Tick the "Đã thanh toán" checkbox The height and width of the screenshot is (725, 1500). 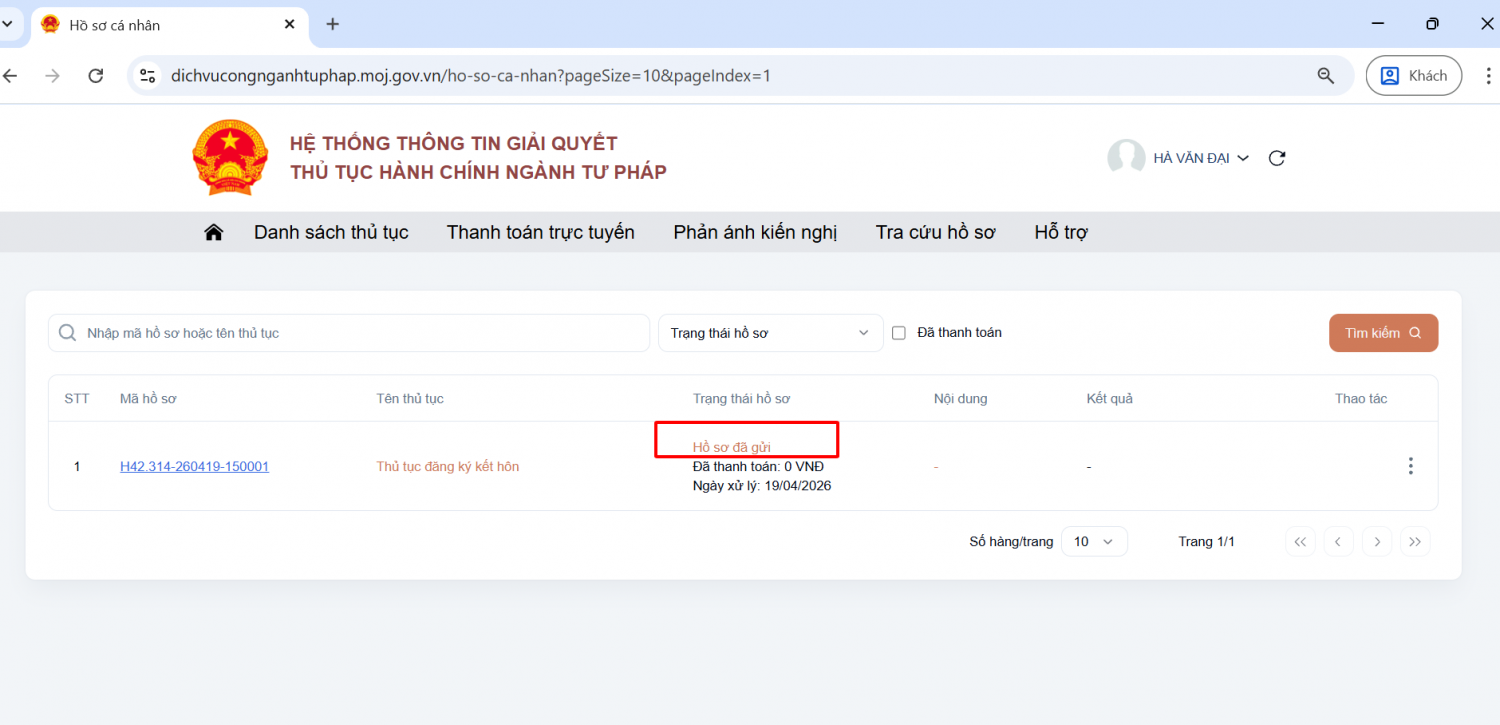(x=898, y=333)
